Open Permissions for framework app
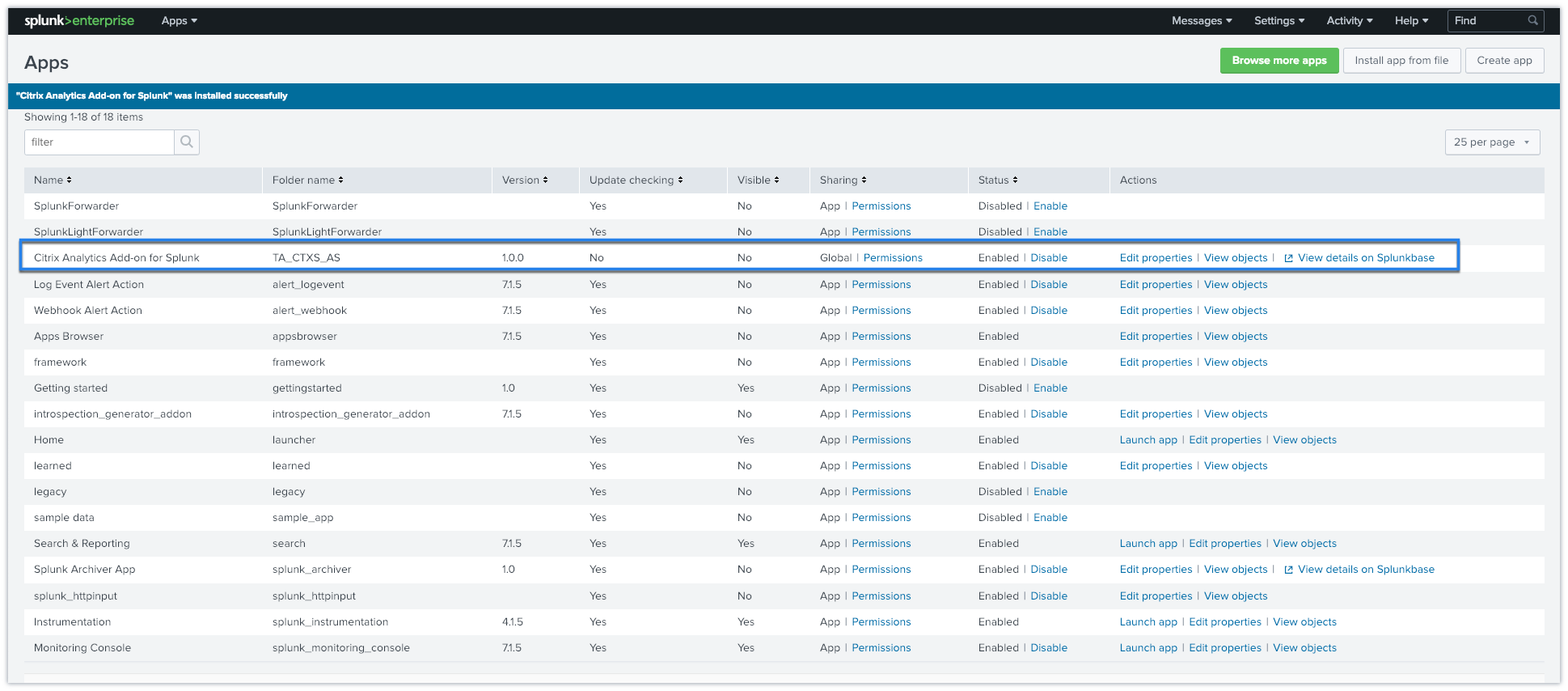The width and height of the screenshot is (1568, 691). tap(881, 362)
